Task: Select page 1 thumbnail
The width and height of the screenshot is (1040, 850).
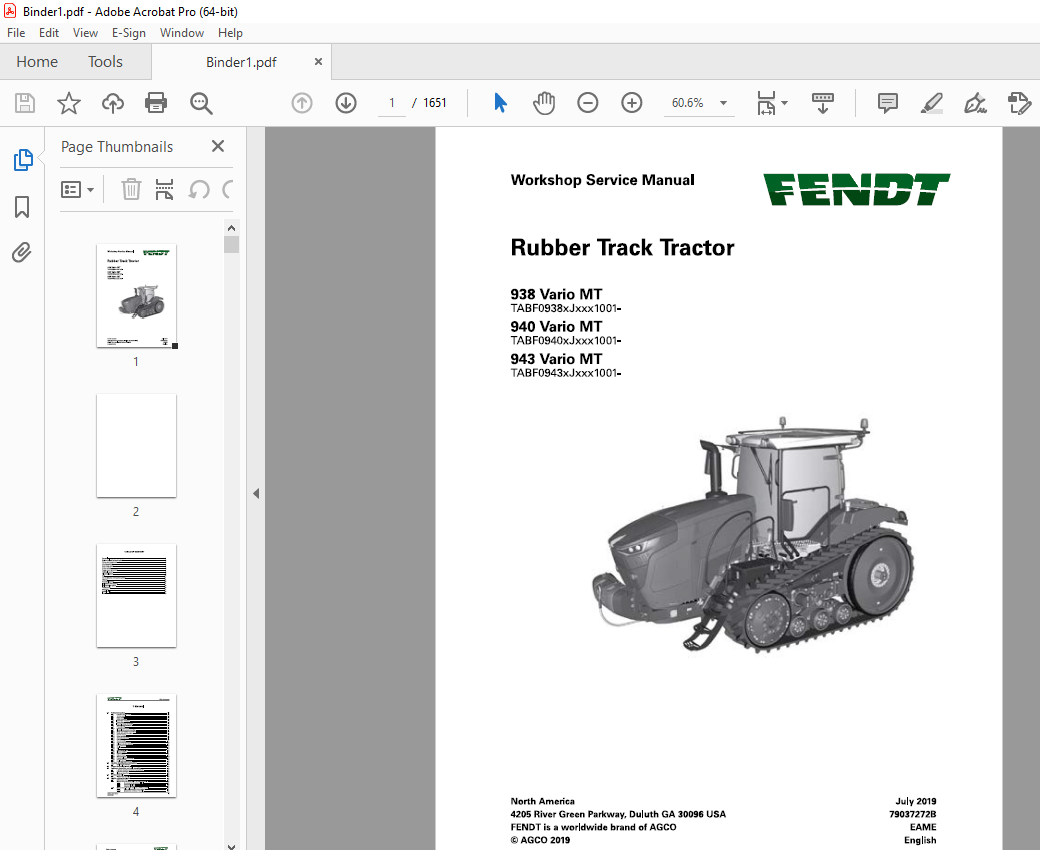Action: pos(137,296)
